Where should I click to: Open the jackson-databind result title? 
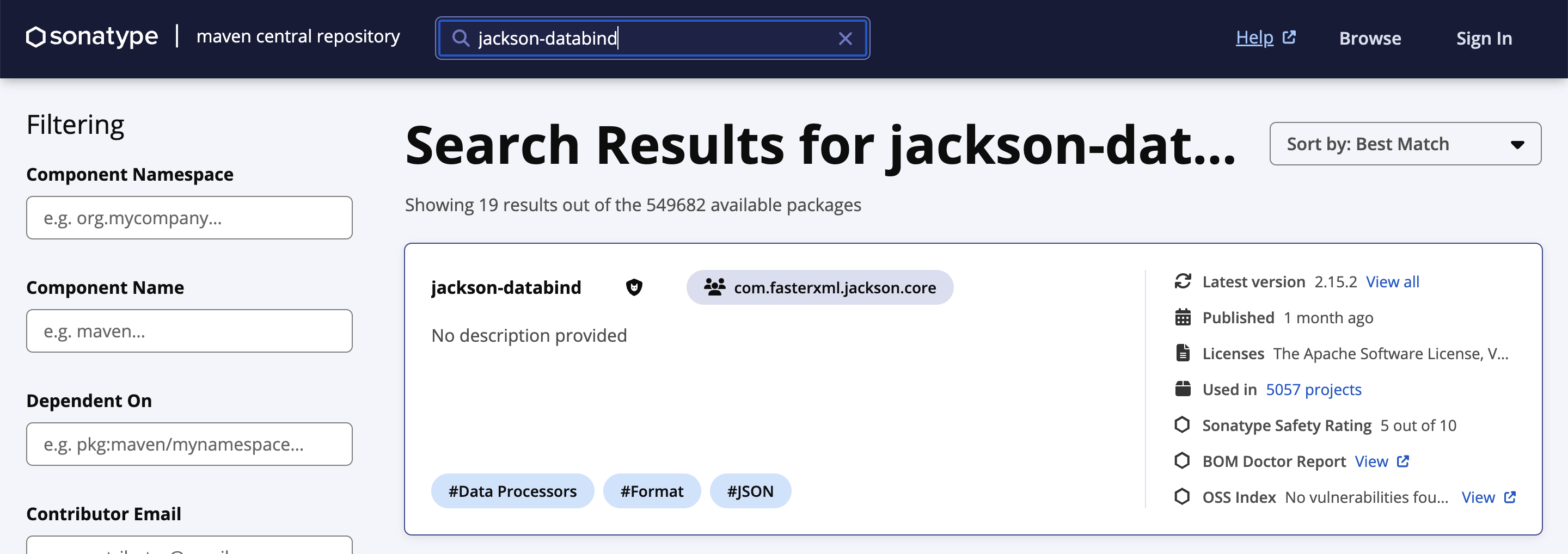pyautogui.click(x=506, y=287)
